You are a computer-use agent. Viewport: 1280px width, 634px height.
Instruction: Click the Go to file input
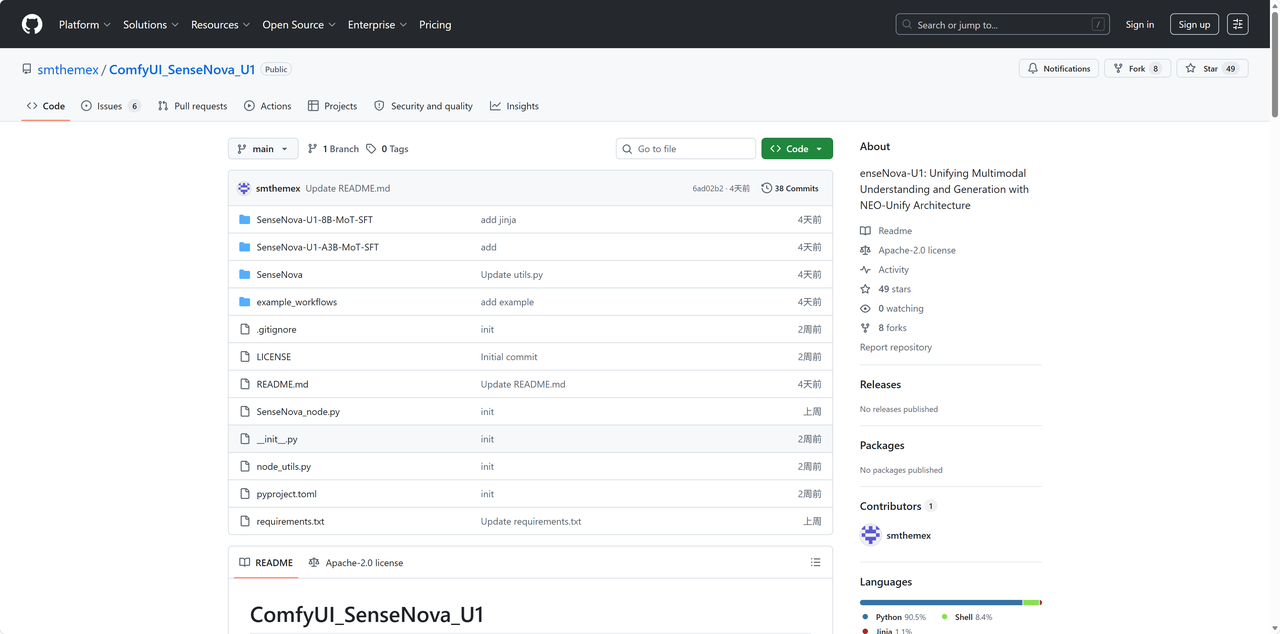686,149
